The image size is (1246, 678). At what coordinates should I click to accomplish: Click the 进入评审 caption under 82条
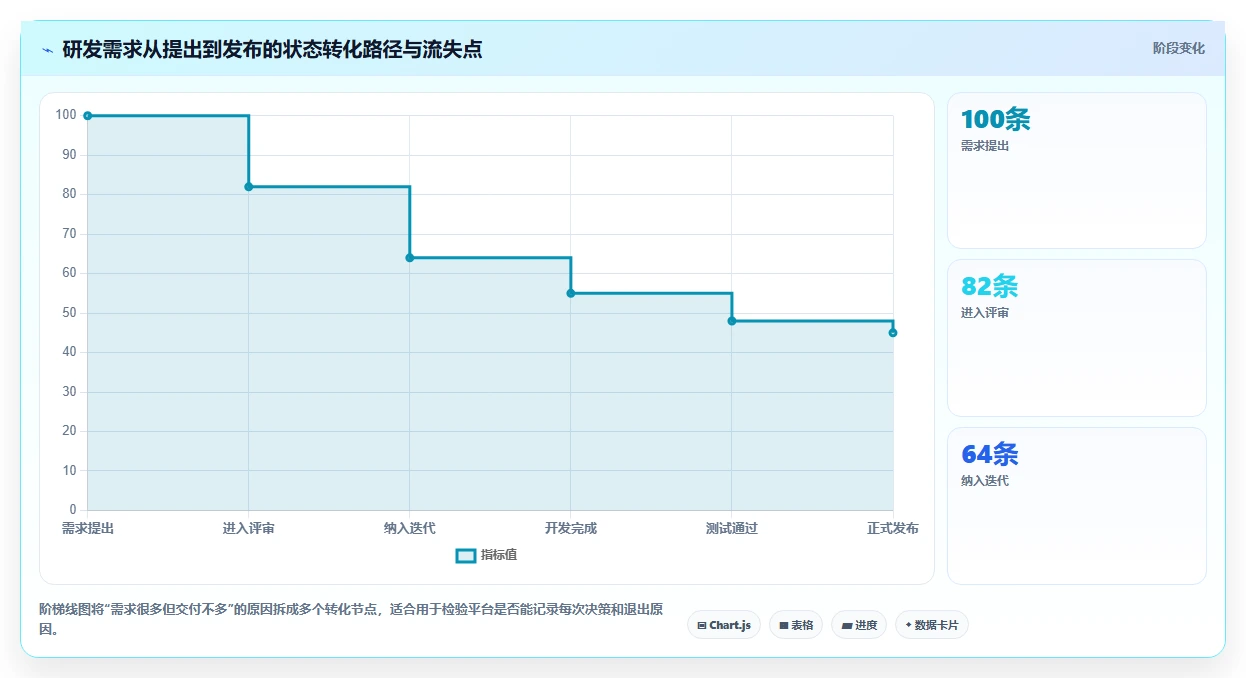(x=985, y=313)
